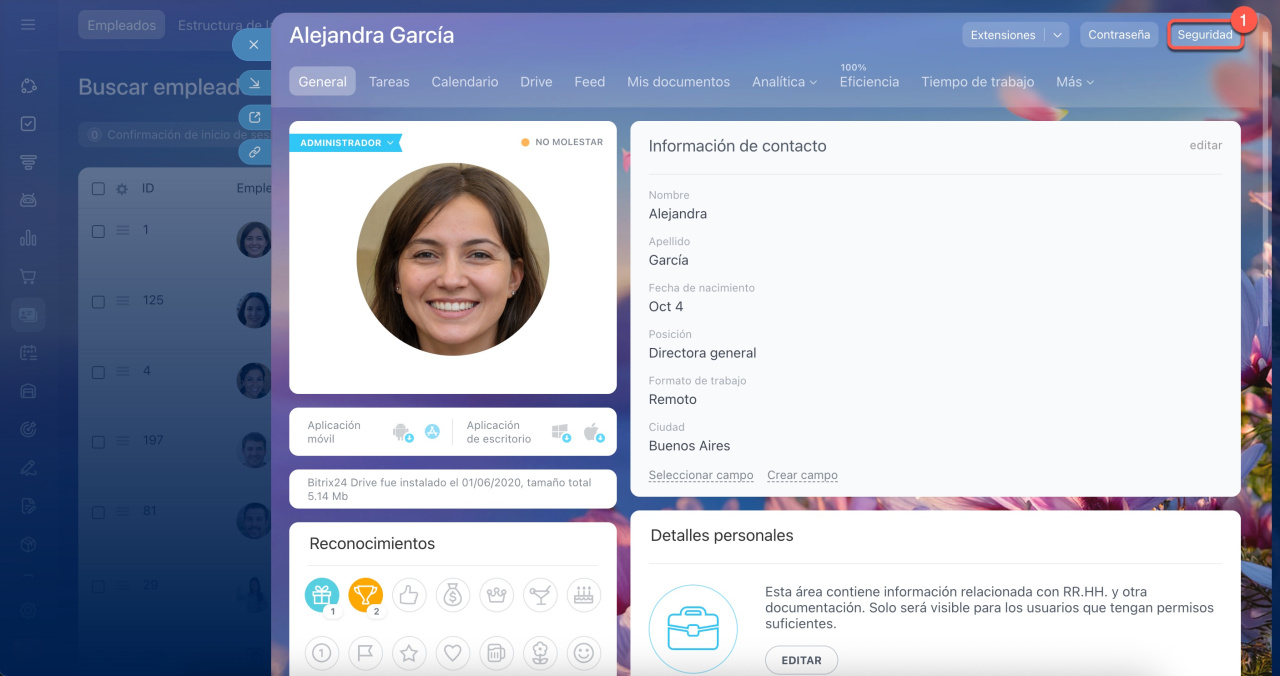
Task: Select the thumbs-up recognition icon
Action: point(409,595)
